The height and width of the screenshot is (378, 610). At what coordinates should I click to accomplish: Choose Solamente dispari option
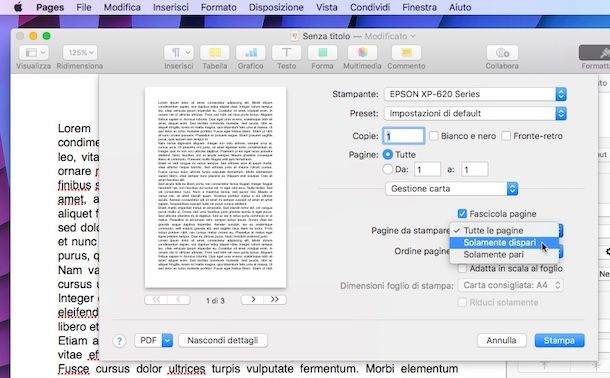[x=504, y=243]
